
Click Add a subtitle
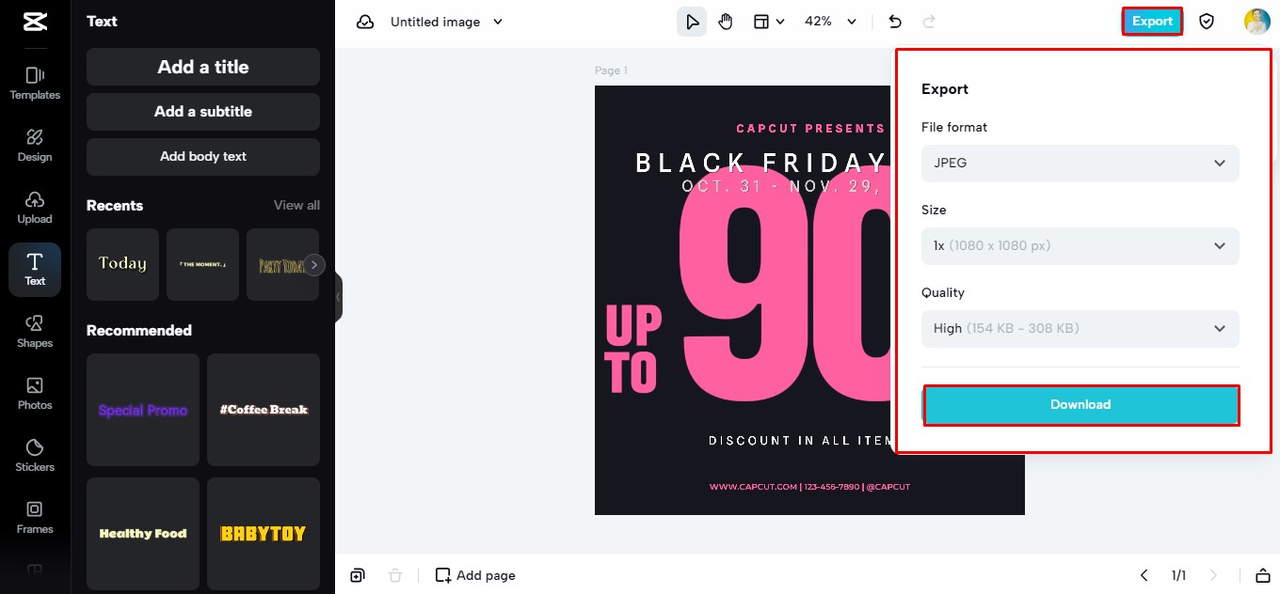(x=203, y=112)
